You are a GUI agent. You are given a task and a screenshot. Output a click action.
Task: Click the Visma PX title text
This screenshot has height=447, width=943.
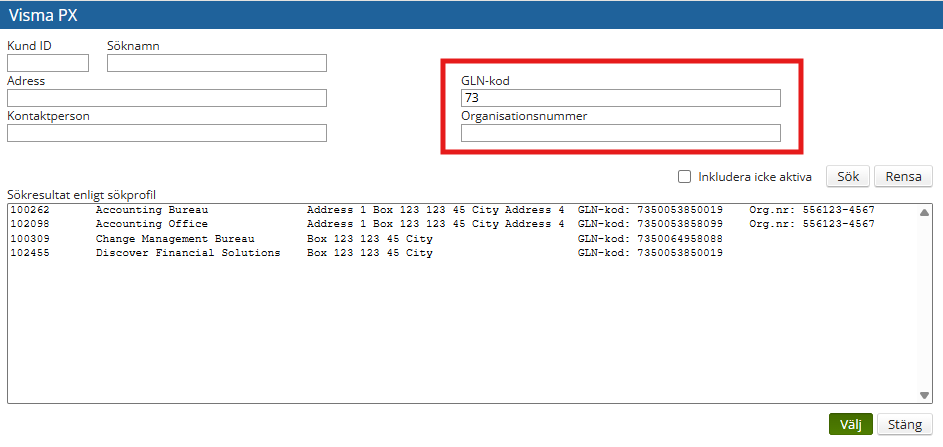click(x=43, y=15)
